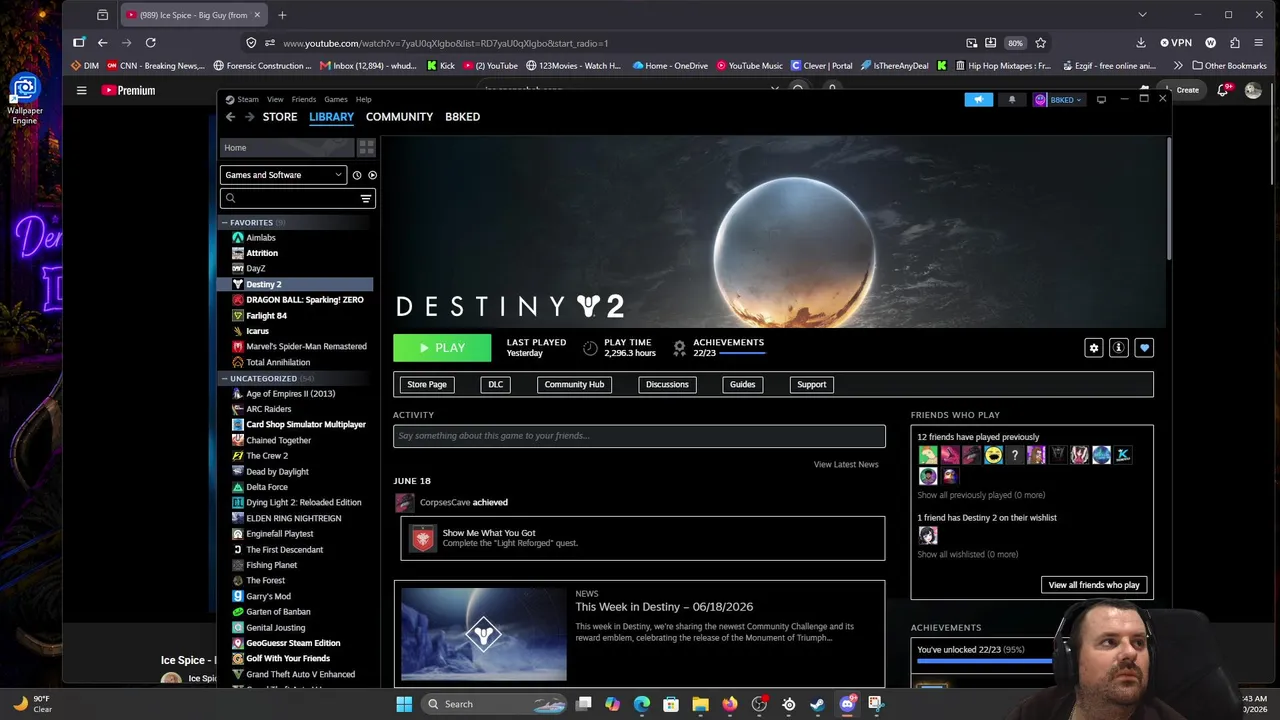
Task: Open the Destiny 2 Store Page
Action: (x=427, y=384)
